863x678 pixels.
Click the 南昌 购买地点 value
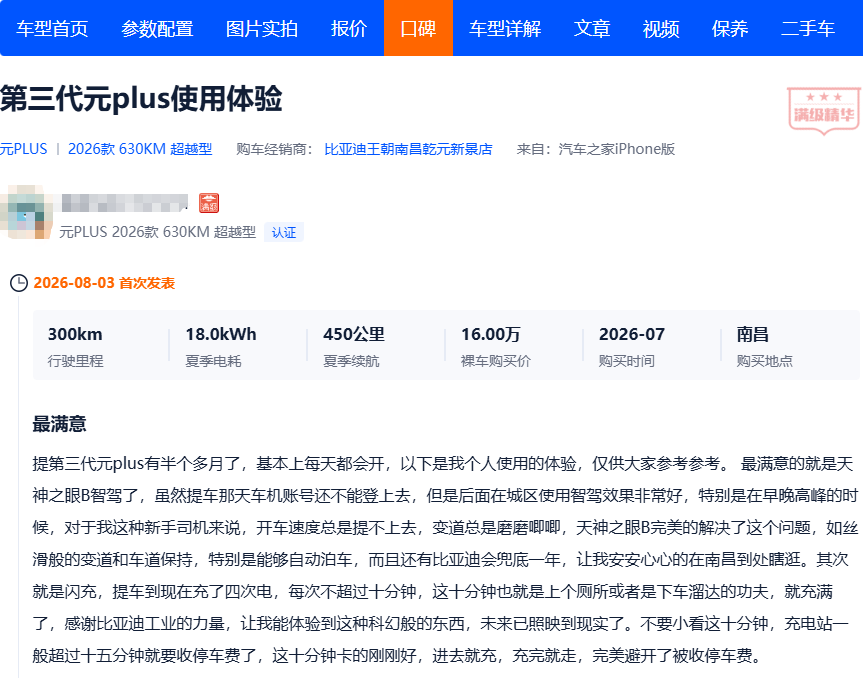[x=752, y=334]
